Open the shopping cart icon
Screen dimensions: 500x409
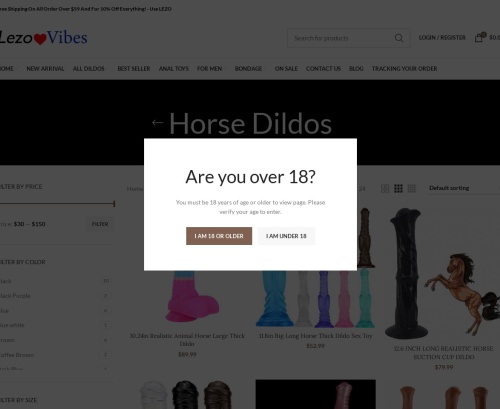tap(479, 37)
